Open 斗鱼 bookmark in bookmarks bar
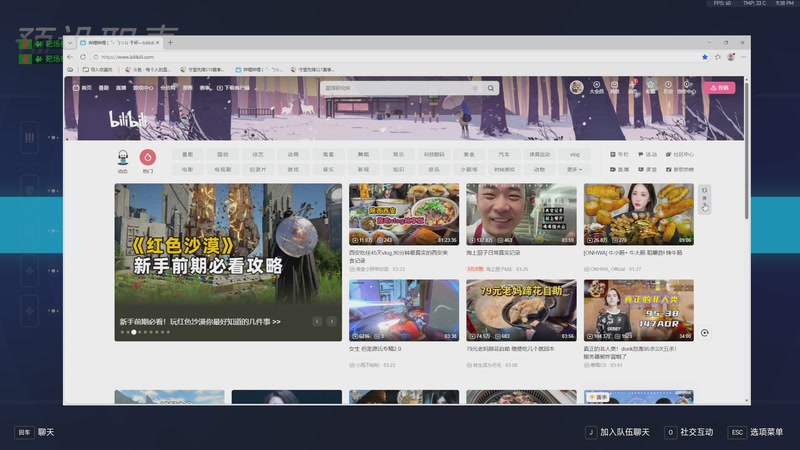This screenshot has height=450, width=800. click(x=148, y=70)
